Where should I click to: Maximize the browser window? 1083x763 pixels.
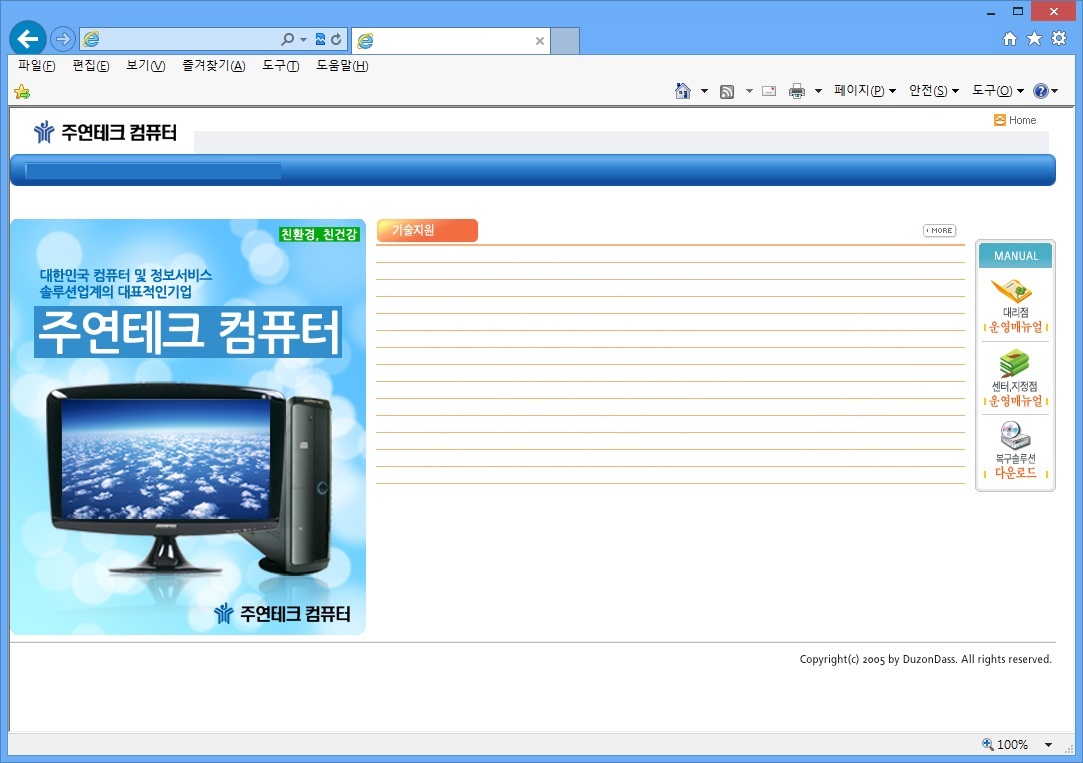point(1018,12)
